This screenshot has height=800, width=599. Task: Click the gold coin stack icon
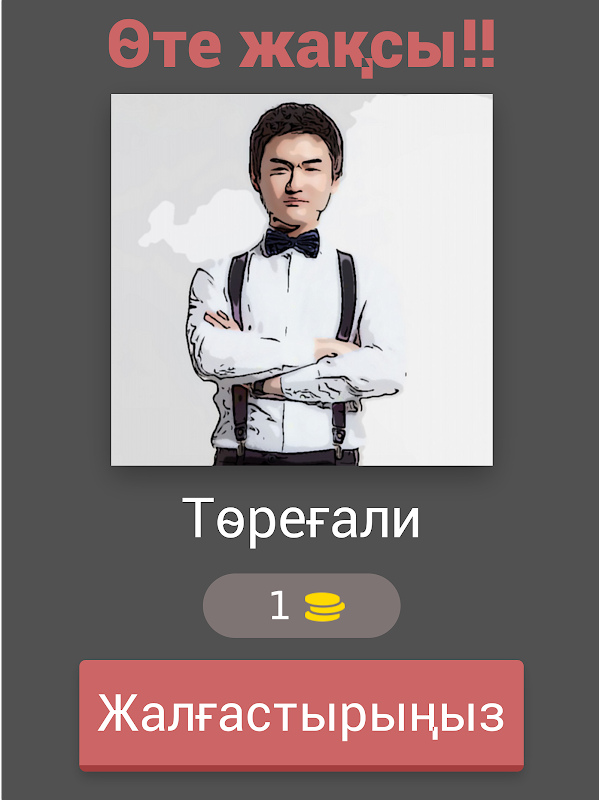pos(325,607)
